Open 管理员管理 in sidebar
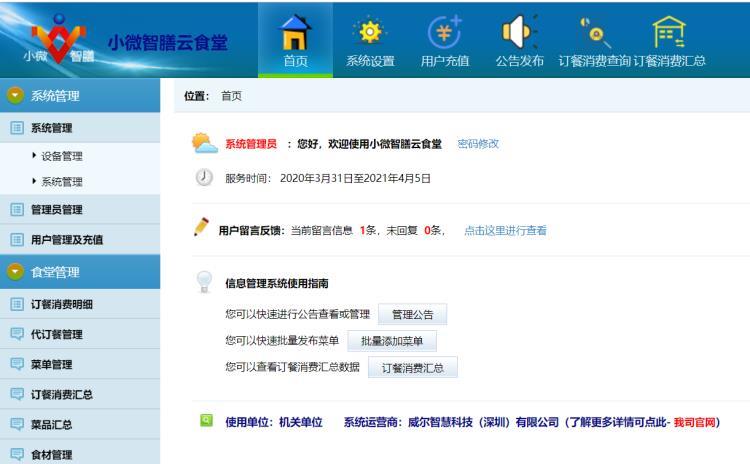The width and height of the screenshot is (750, 464). pyautogui.click(x=57, y=210)
